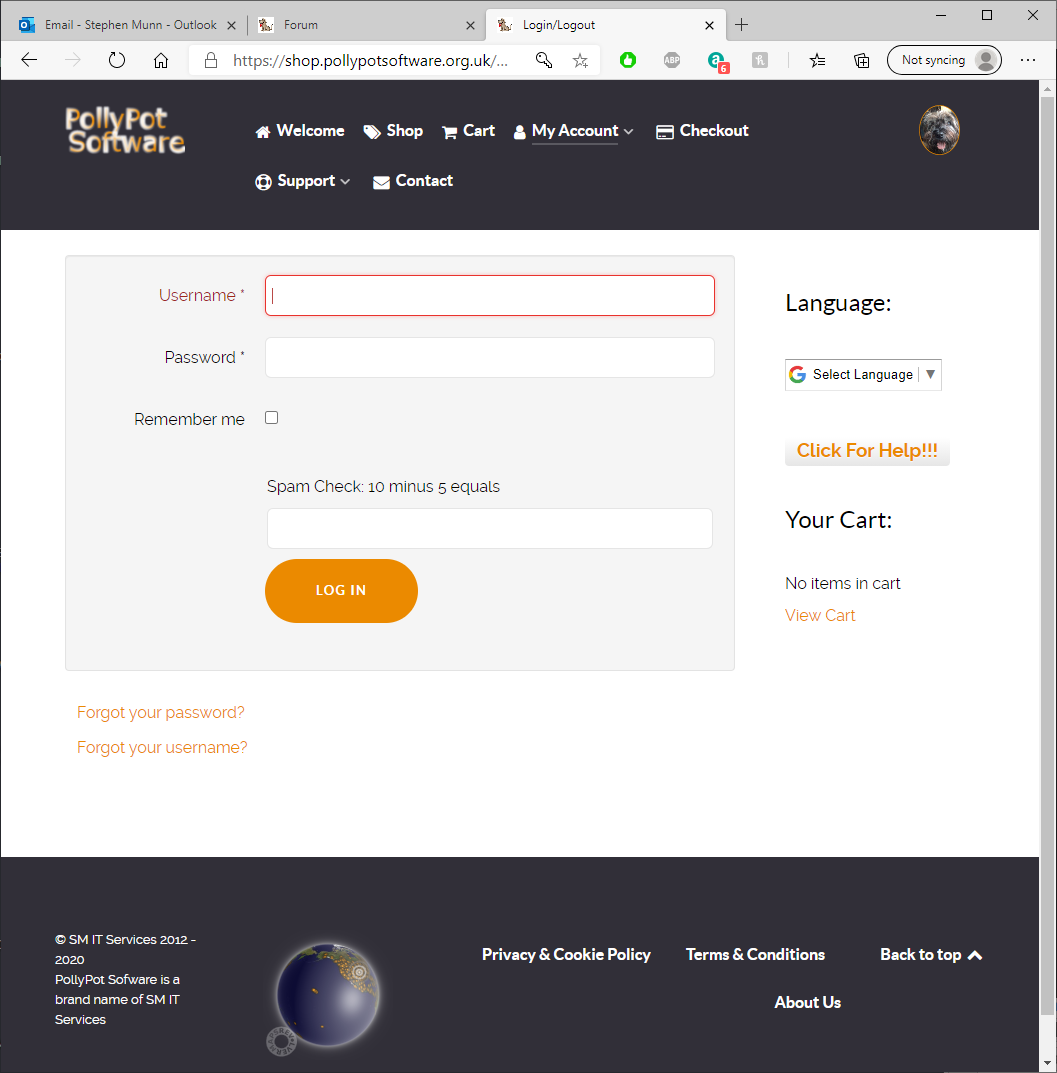
Task: Tick the Remember me checkbox
Action: coord(271,418)
